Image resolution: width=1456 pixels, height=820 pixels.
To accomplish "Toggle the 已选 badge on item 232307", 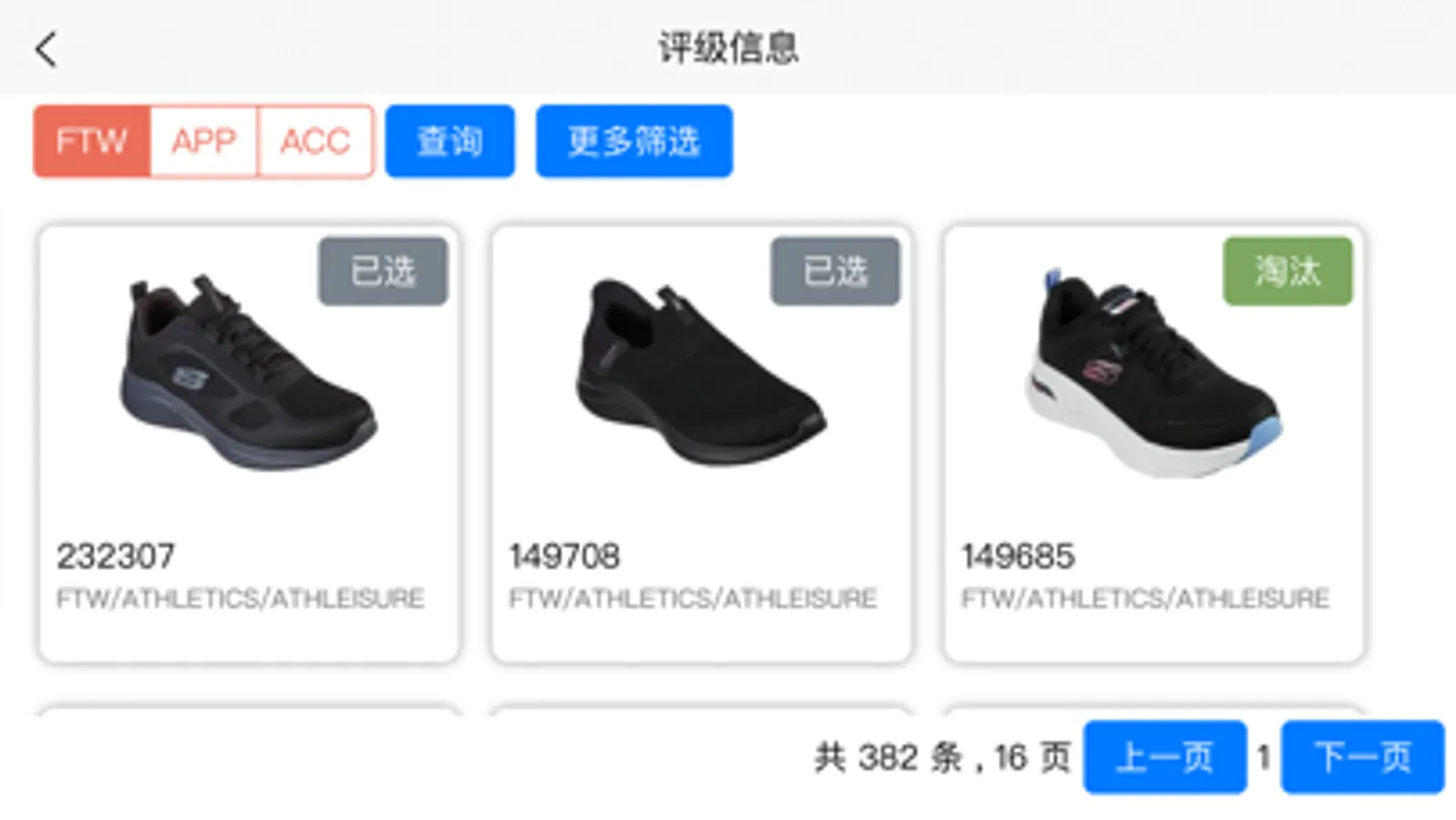I will coord(383,272).
